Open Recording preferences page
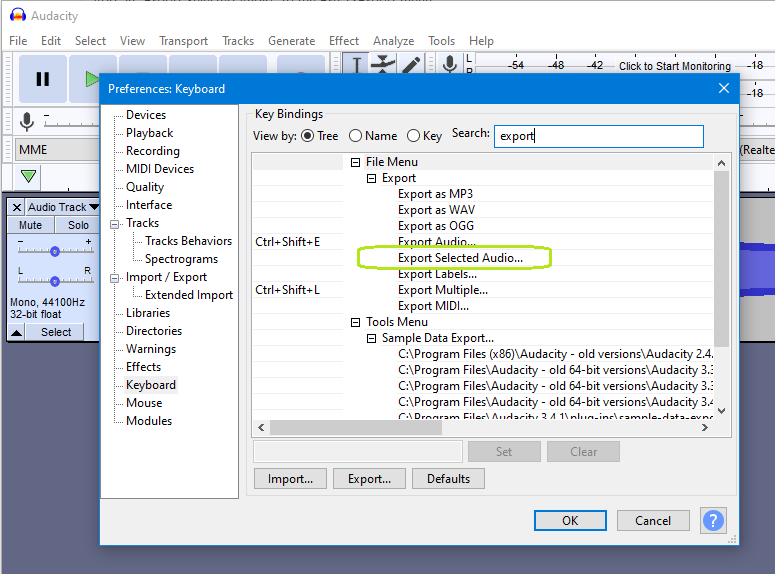The width and height of the screenshot is (775, 574). click(153, 151)
